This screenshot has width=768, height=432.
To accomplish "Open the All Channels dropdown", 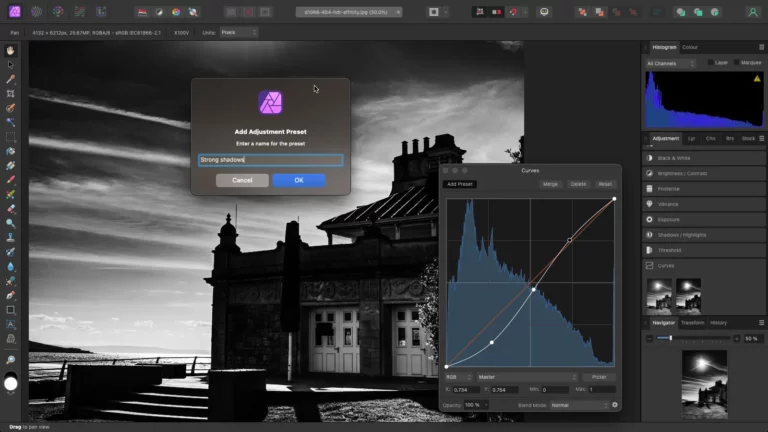I will coord(670,62).
